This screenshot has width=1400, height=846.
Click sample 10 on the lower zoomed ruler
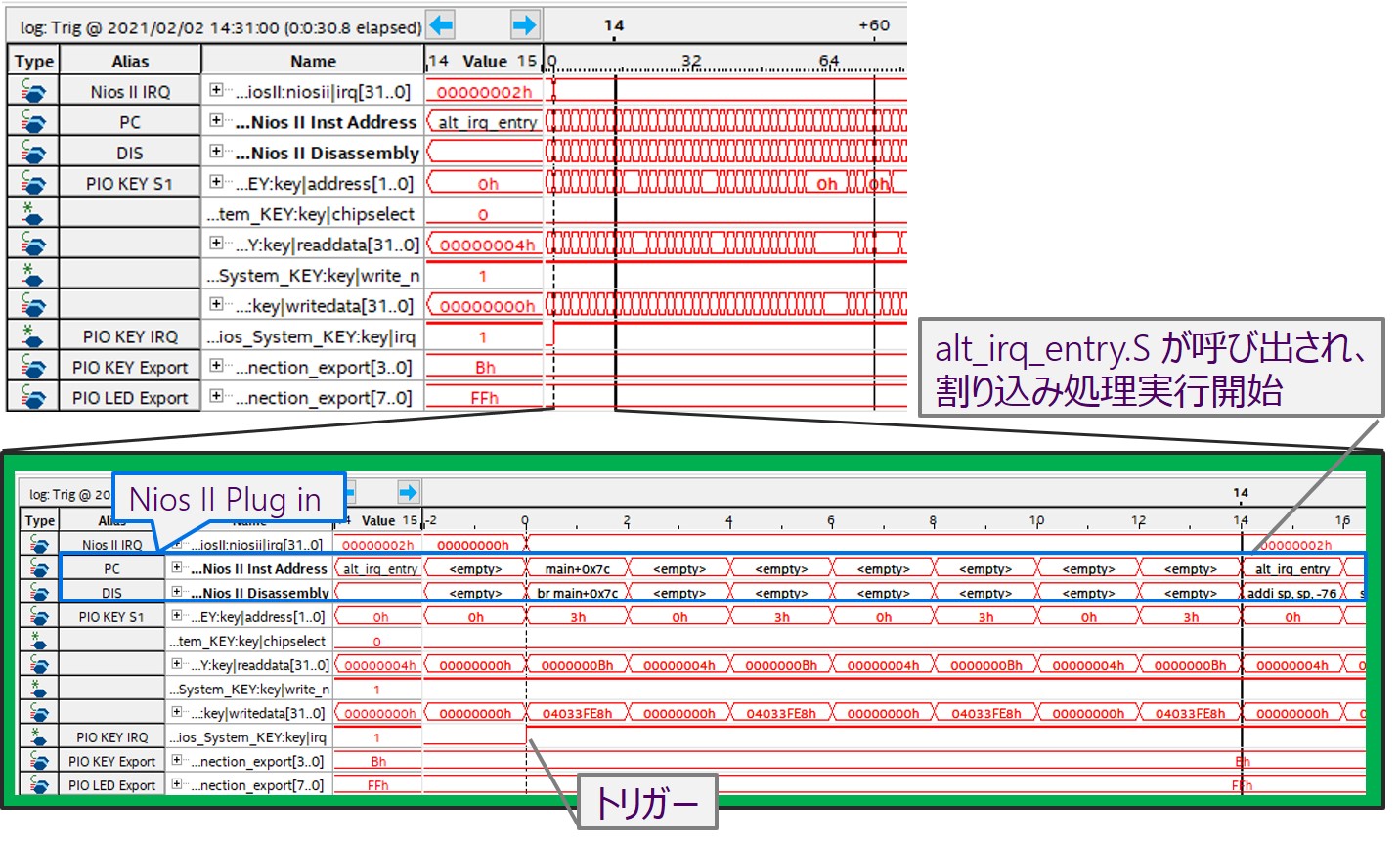pos(1036,520)
